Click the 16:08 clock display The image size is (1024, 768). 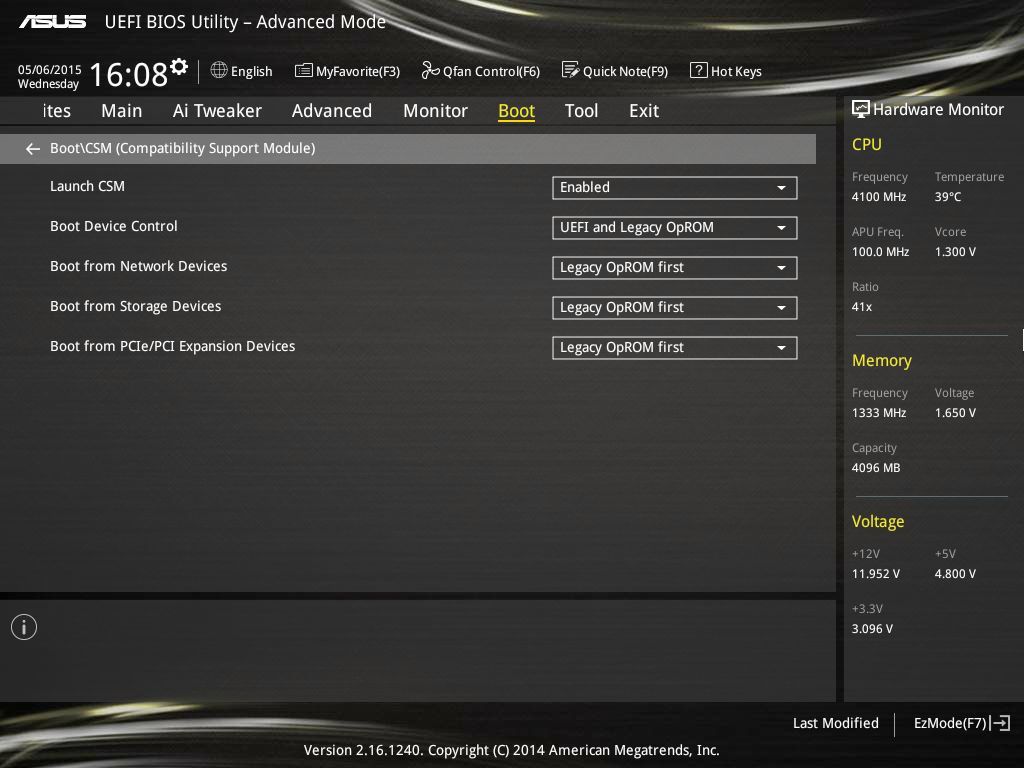129,74
